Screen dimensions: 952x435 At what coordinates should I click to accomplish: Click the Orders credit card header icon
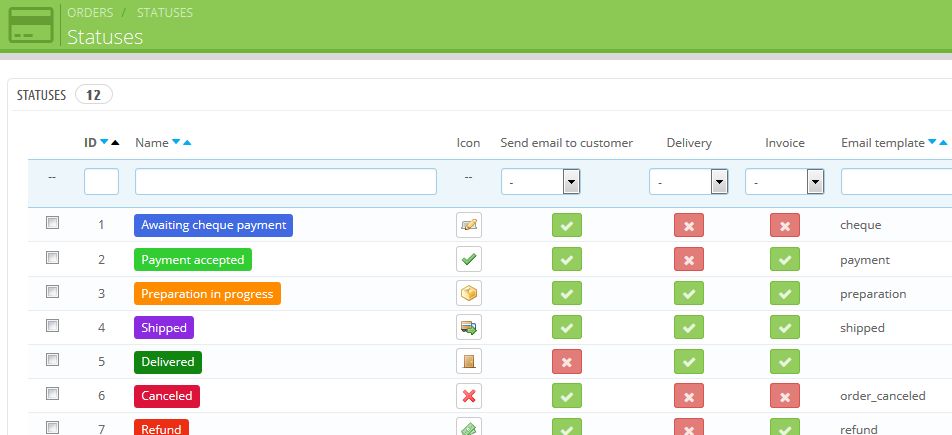tap(30, 25)
